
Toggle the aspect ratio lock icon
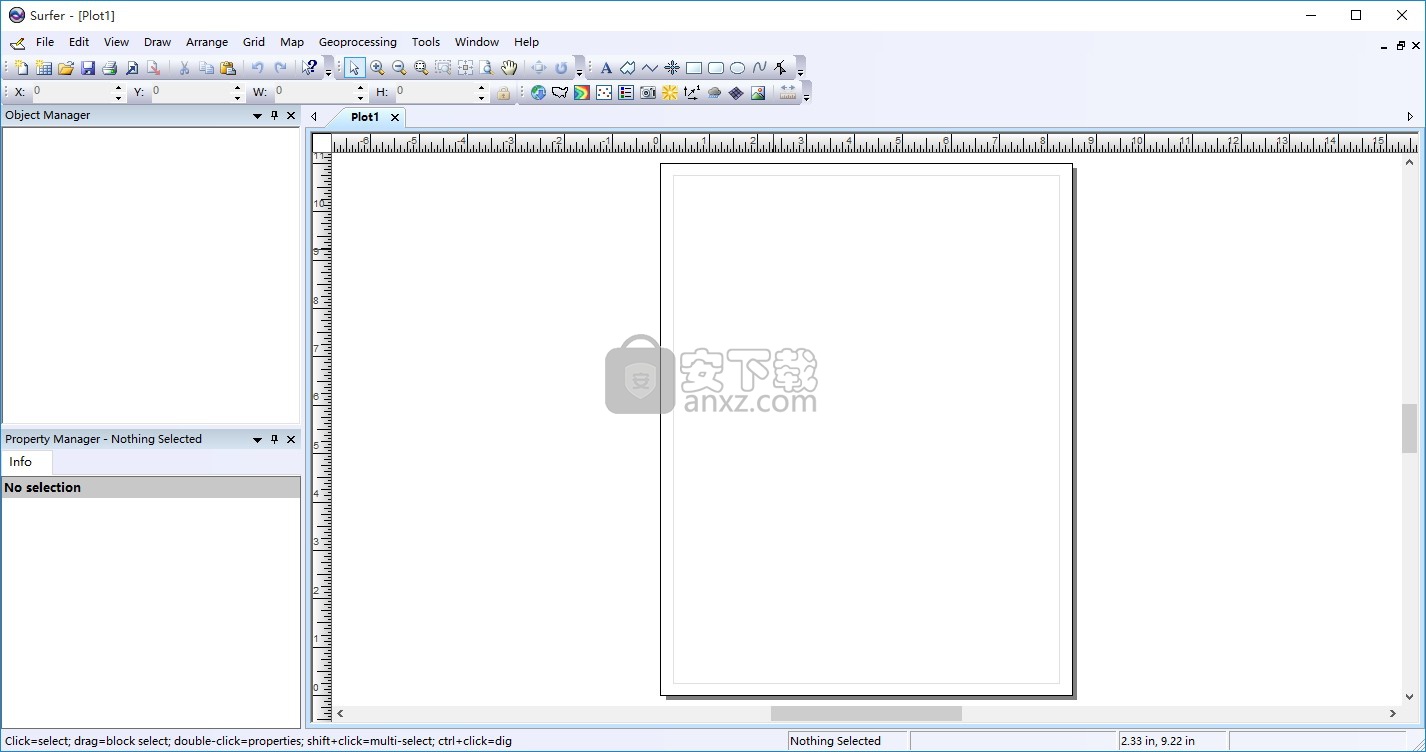tap(504, 93)
